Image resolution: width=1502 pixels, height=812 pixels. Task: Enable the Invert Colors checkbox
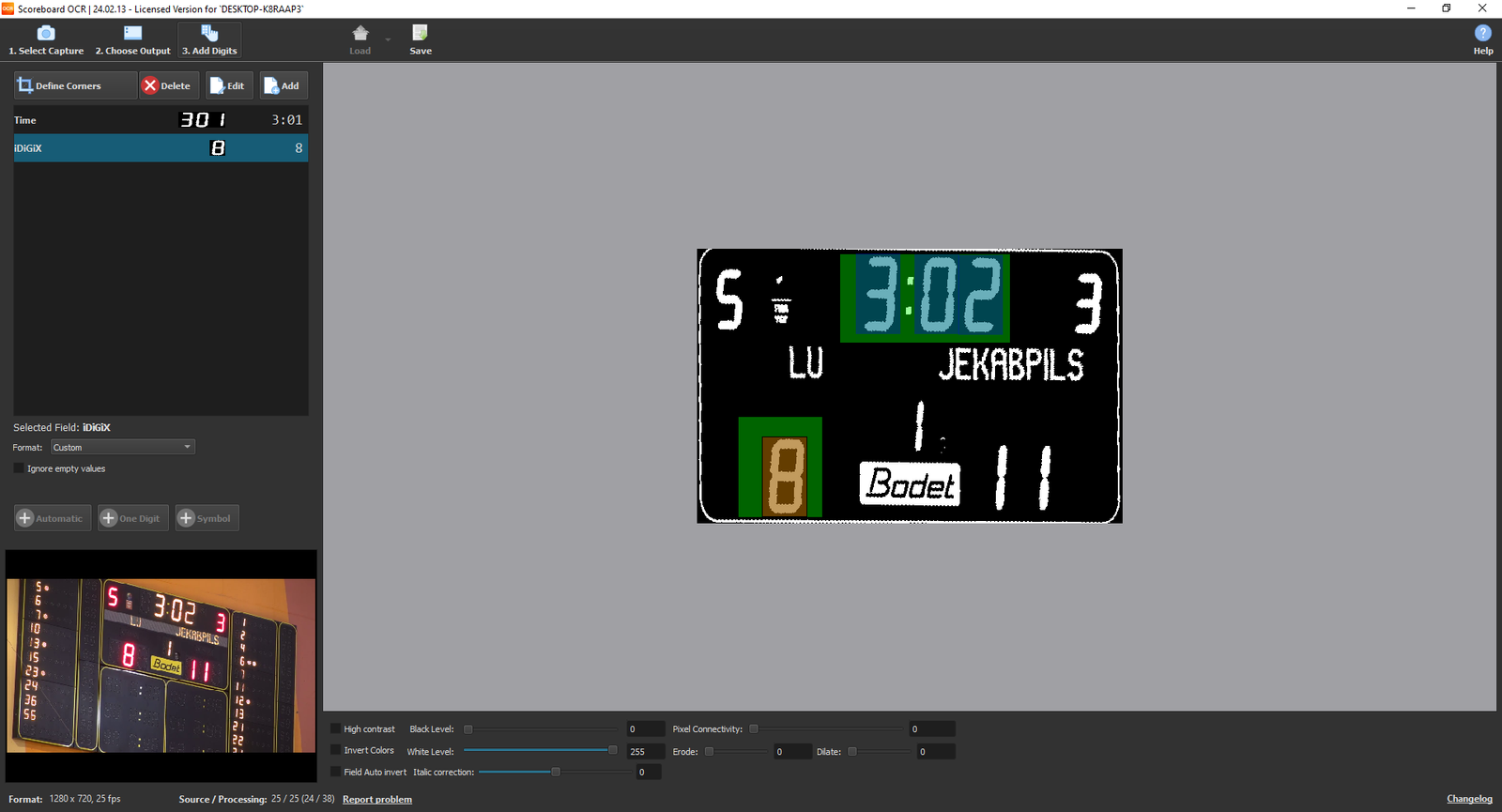point(336,750)
